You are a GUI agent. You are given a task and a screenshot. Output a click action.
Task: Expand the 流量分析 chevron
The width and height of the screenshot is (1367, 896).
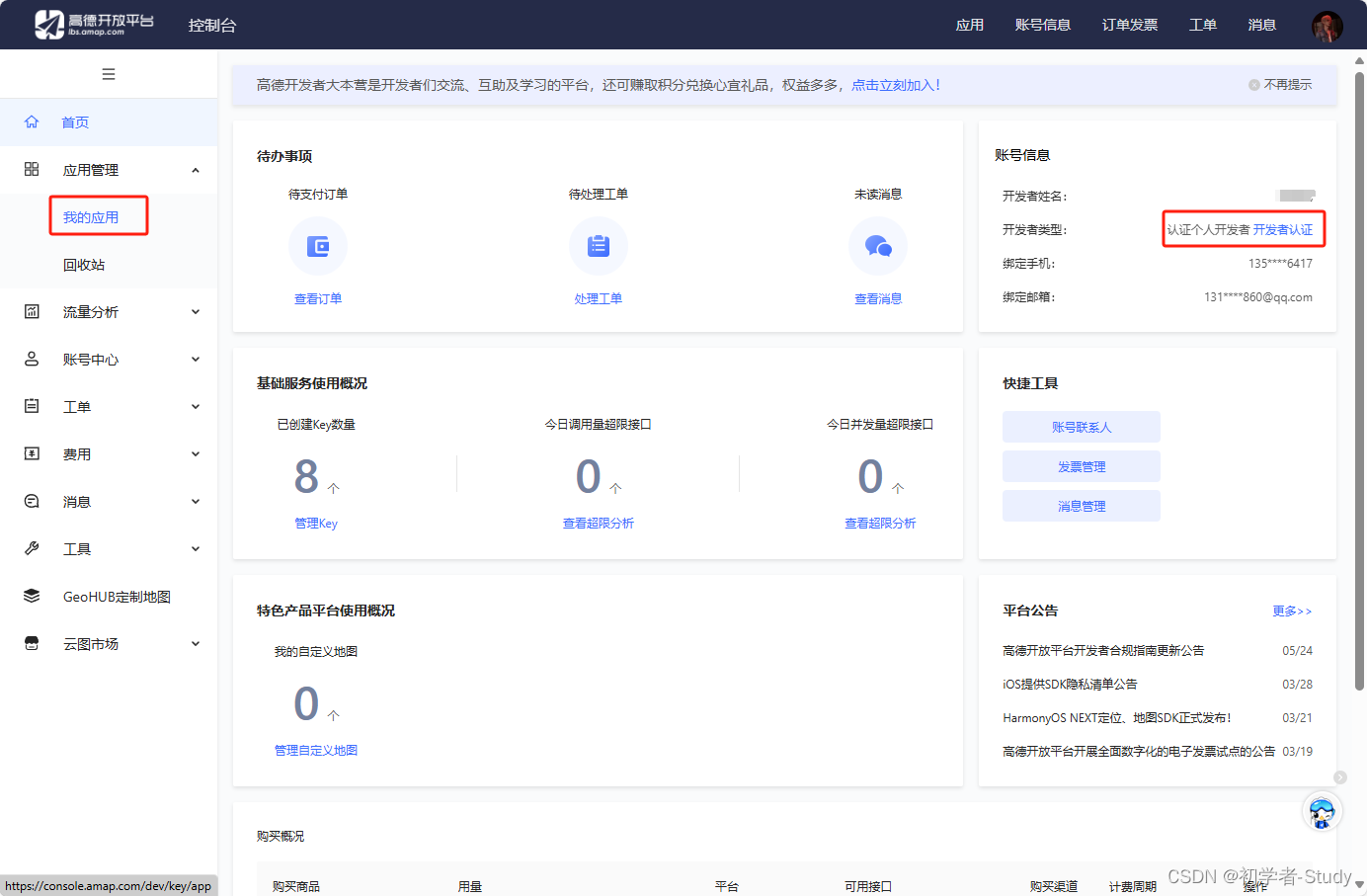(x=196, y=312)
